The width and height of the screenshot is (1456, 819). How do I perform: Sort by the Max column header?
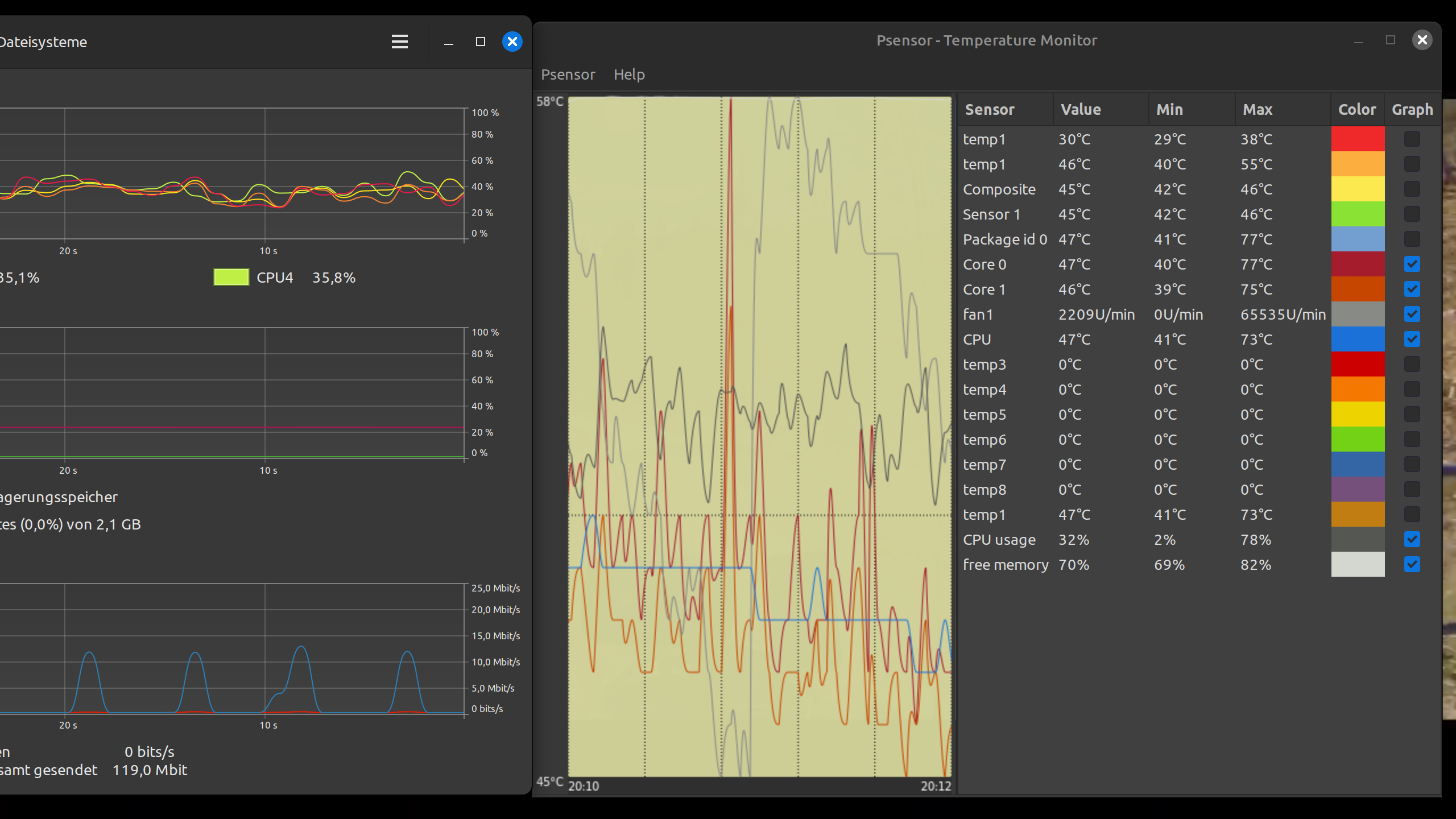[x=1257, y=110]
